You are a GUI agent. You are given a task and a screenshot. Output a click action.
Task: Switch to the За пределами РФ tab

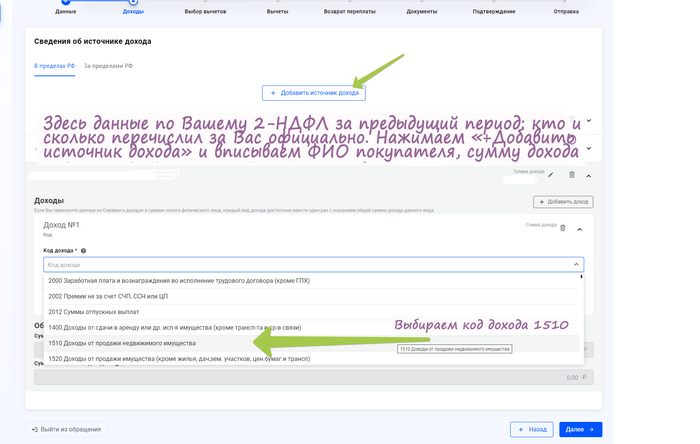108,66
